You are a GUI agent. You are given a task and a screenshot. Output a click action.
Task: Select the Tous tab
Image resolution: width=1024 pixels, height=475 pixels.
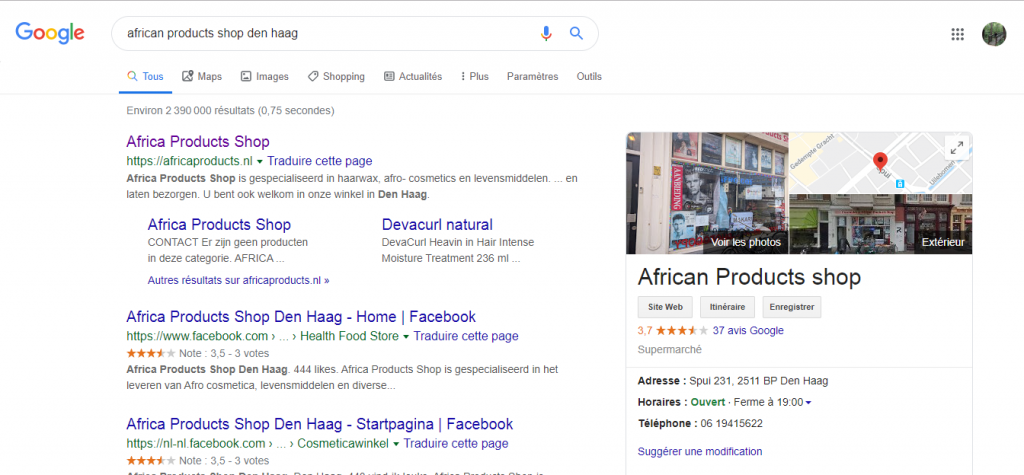pos(146,76)
